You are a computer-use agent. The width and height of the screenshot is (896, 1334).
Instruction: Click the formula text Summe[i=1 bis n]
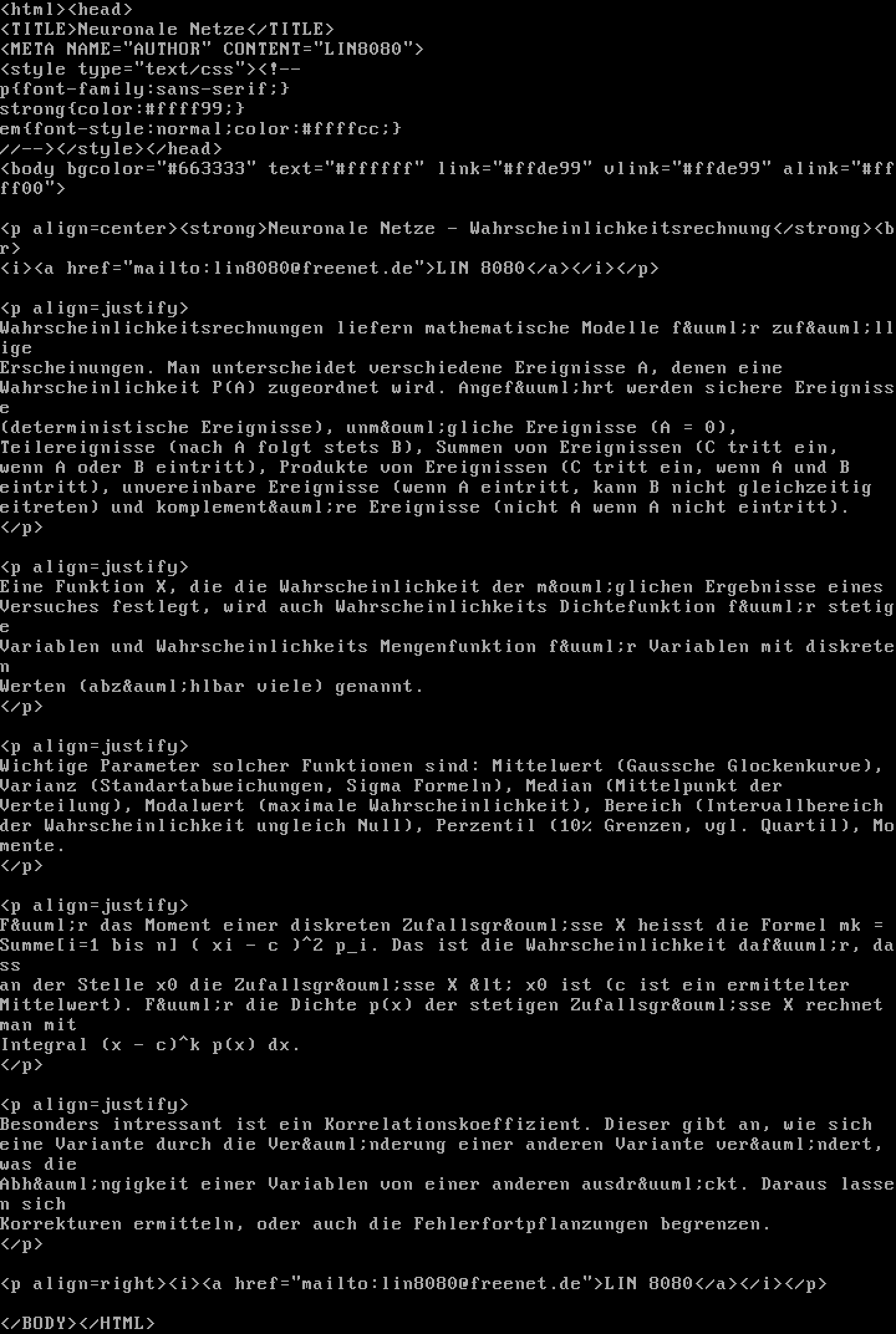[89, 945]
